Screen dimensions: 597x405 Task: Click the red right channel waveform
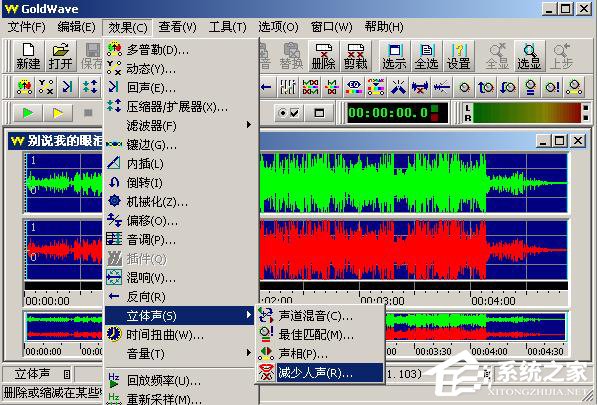[x=413, y=250]
